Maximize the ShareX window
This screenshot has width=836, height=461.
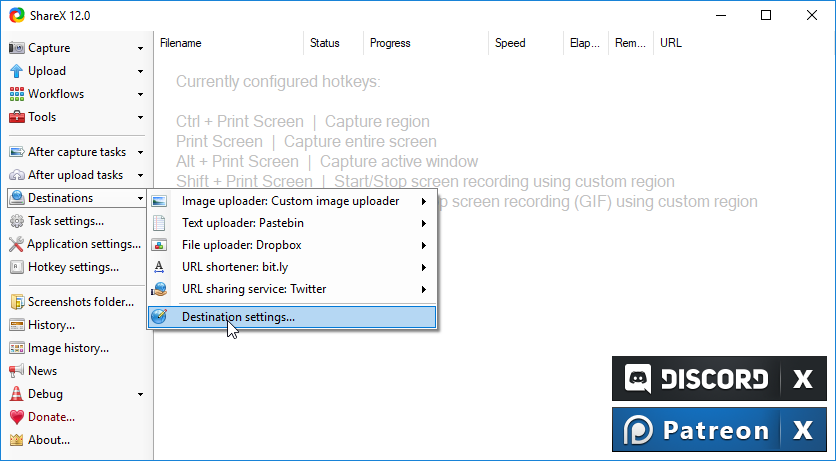click(766, 15)
